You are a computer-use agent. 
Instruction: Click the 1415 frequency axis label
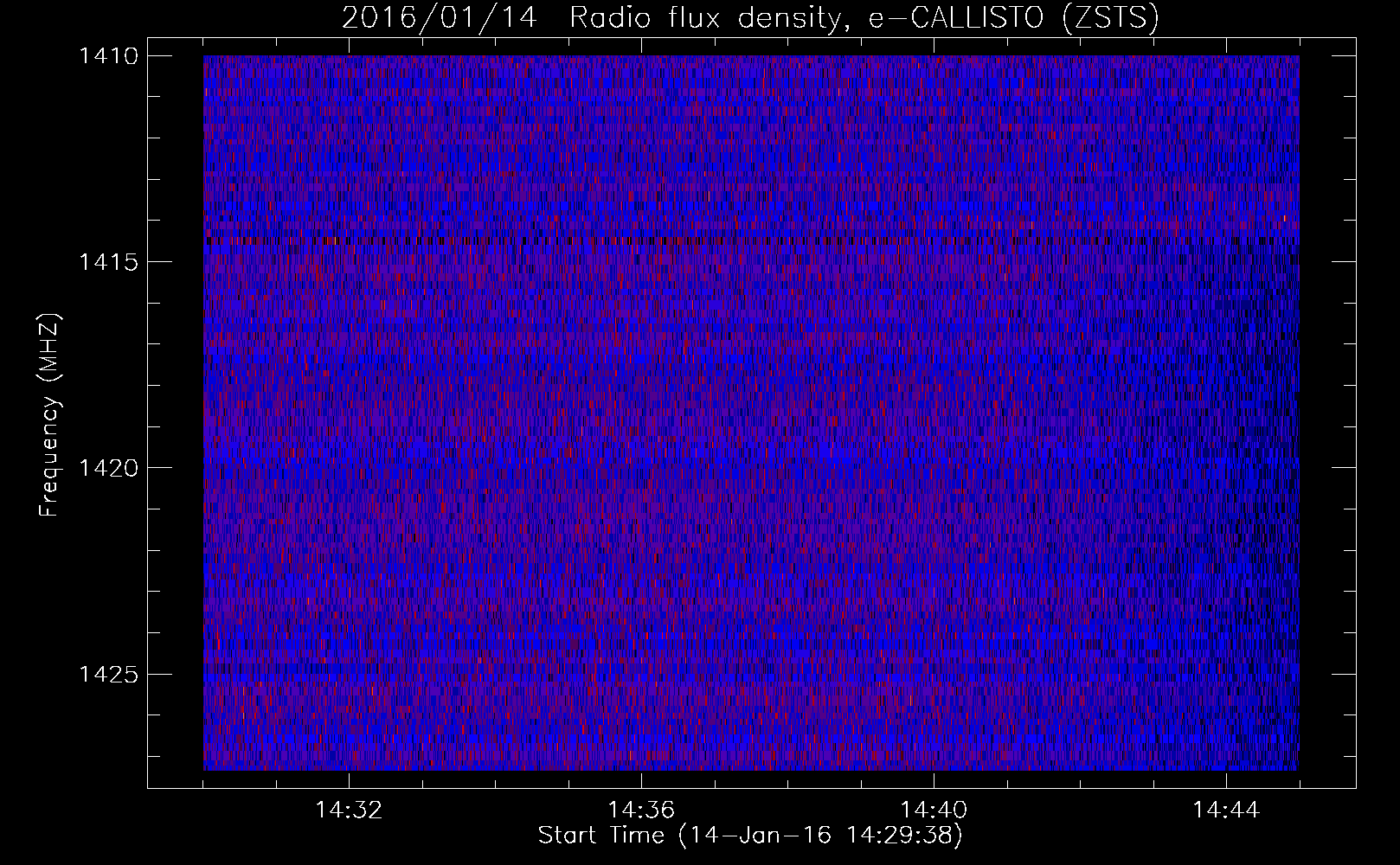coord(108,262)
